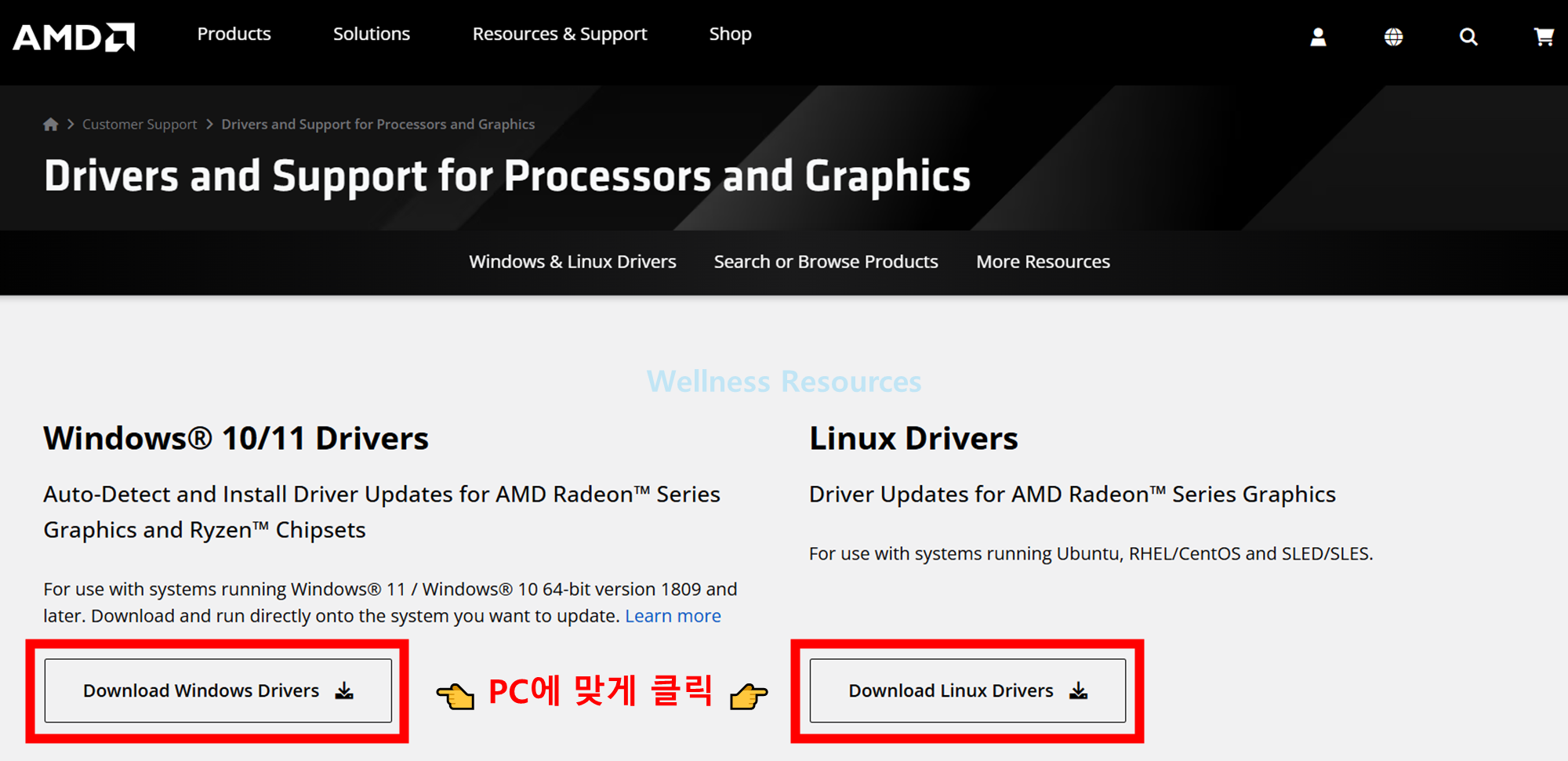Image resolution: width=1568 pixels, height=761 pixels.
Task: Click the Wellness Resources text
Action: pyautogui.click(x=784, y=382)
